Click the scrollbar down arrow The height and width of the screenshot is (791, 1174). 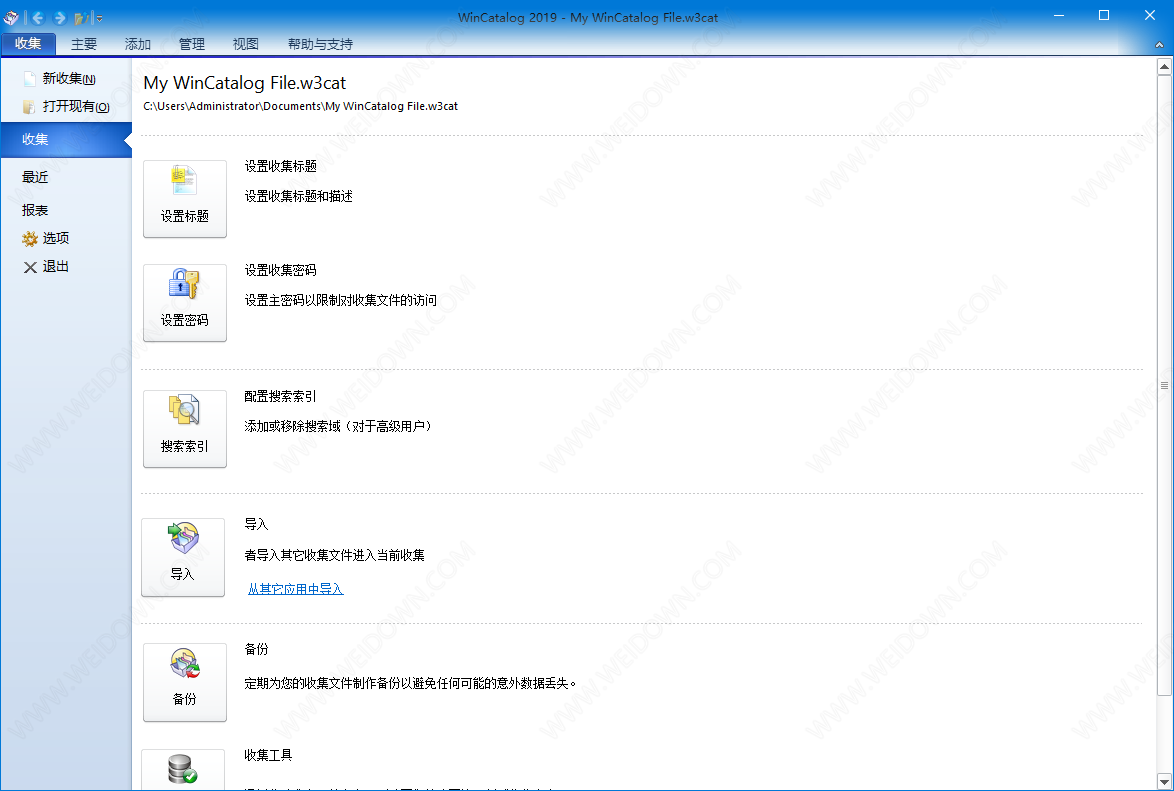(x=1164, y=782)
